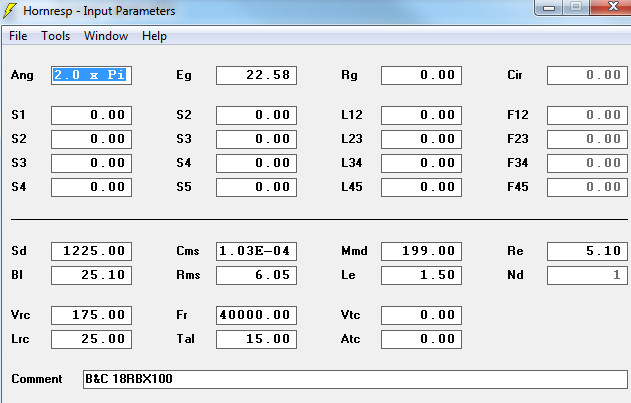631x403 pixels.
Task: Minimize the Hornresp window
Action: (x=549, y=7)
